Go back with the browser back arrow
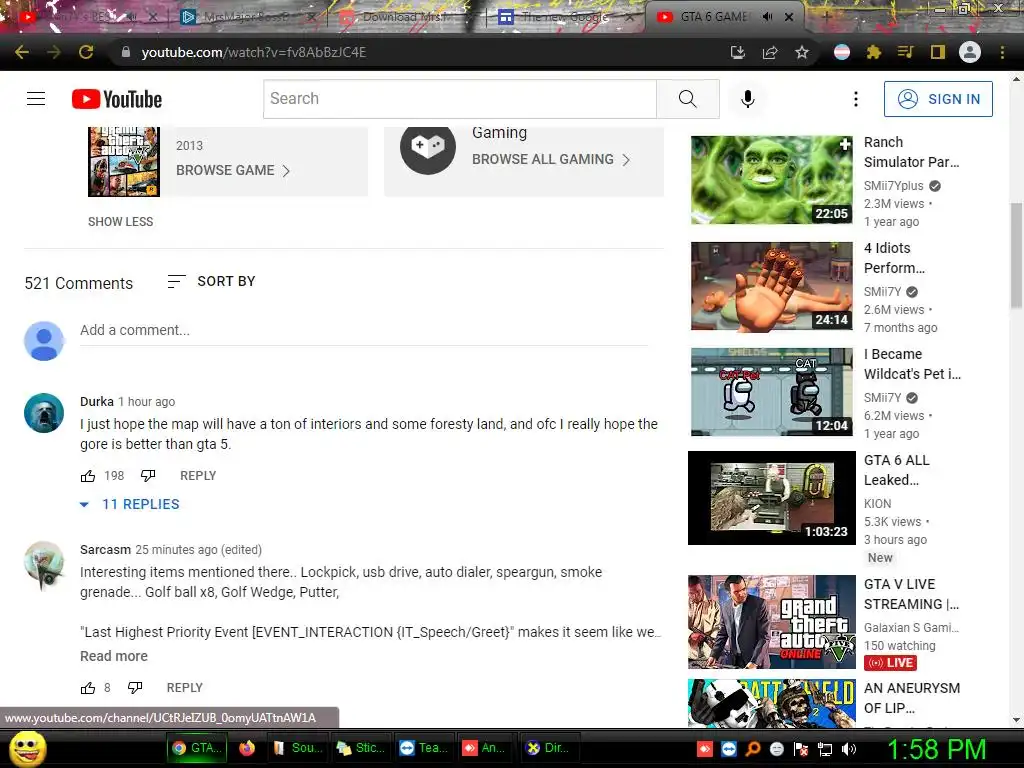Viewport: 1024px width, 768px height. (x=22, y=52)
